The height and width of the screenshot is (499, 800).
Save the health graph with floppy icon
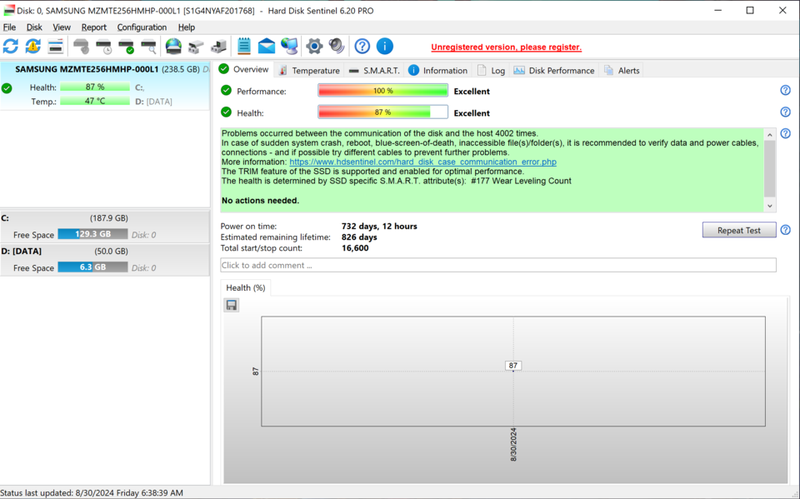(232, 305)
